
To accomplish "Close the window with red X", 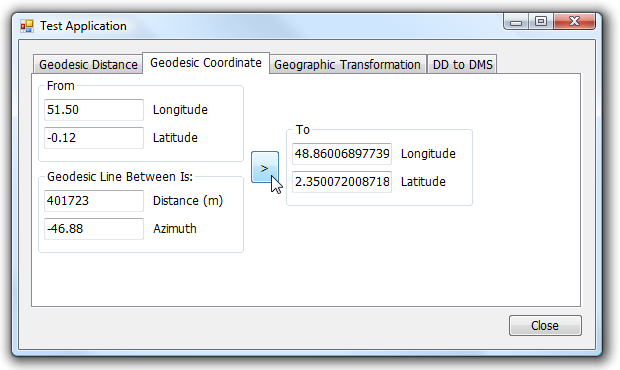I will click(x=575, y=21).
